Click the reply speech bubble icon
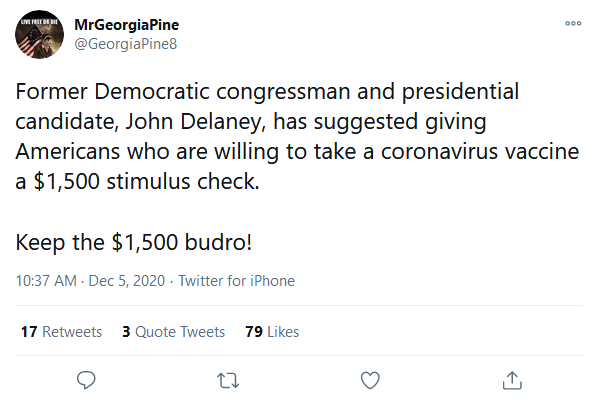 coord(86,380)
